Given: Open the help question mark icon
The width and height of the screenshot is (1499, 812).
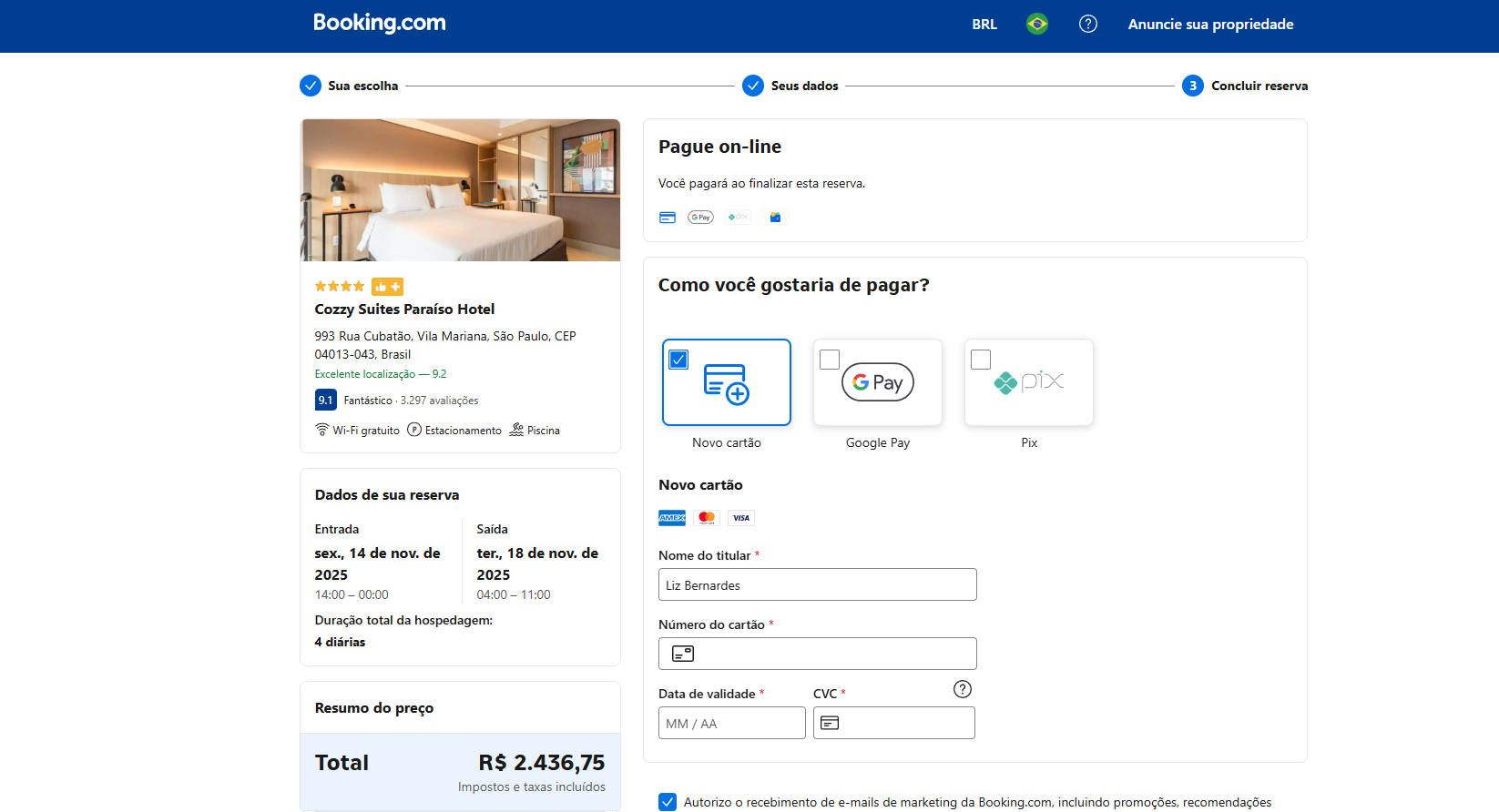Looking at the screenshot, I should pos(1087,25).
